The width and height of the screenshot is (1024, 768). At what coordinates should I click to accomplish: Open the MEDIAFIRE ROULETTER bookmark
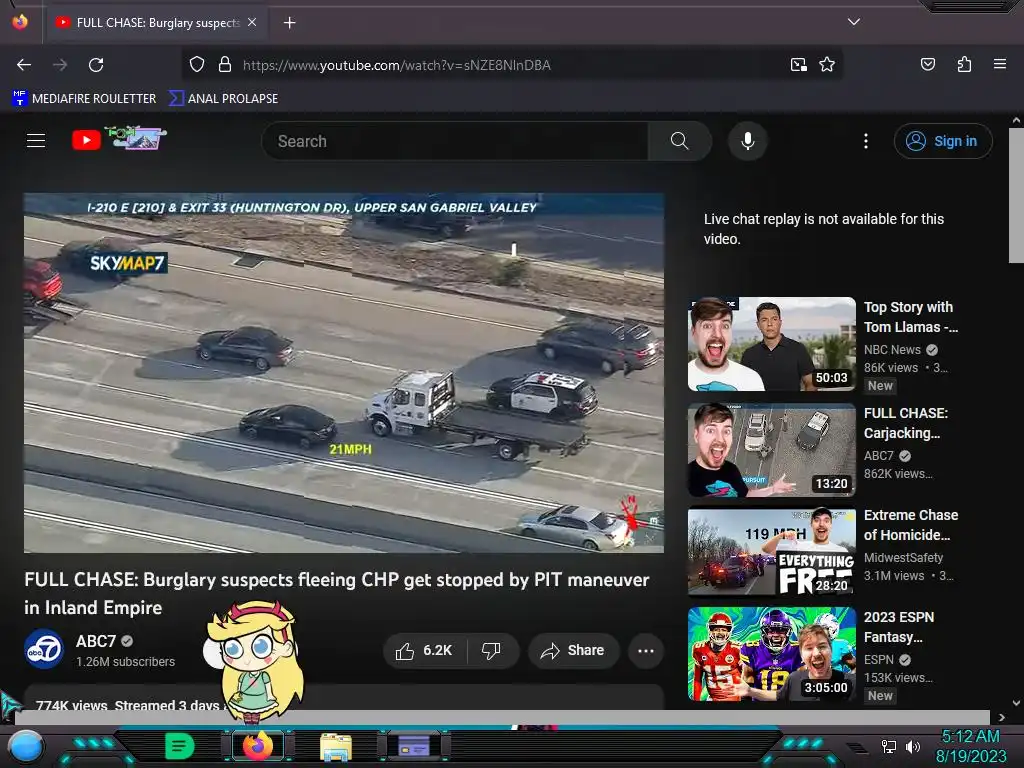84,99
